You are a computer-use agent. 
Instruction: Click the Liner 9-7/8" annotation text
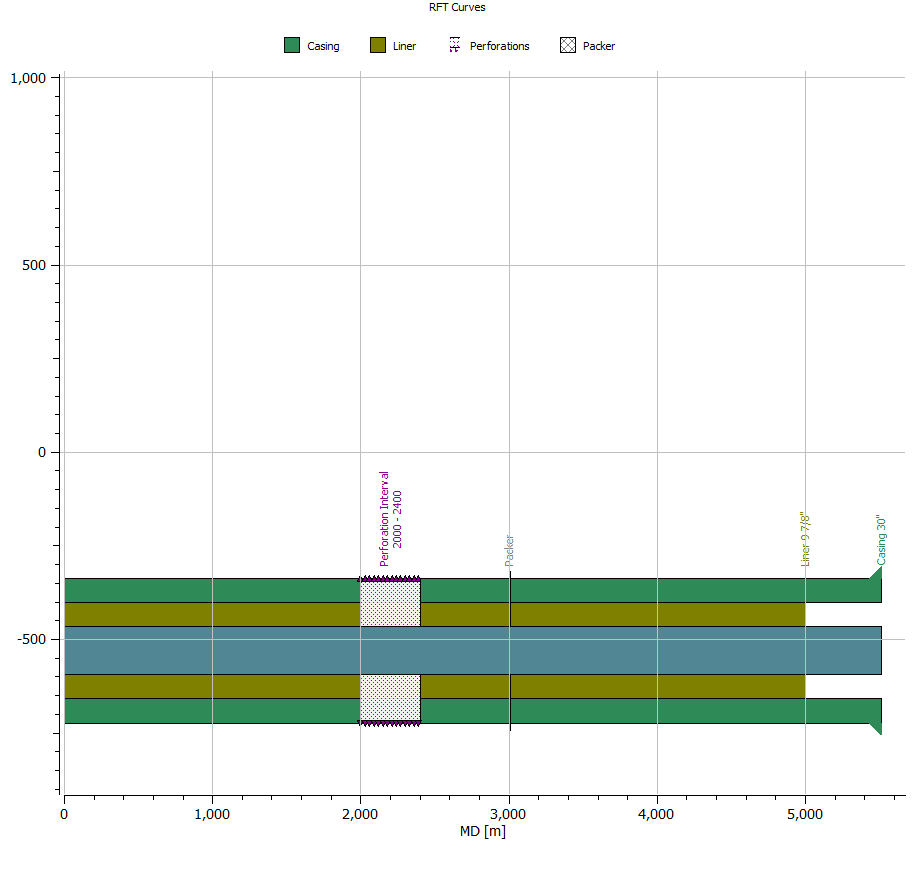coord(806,535)
